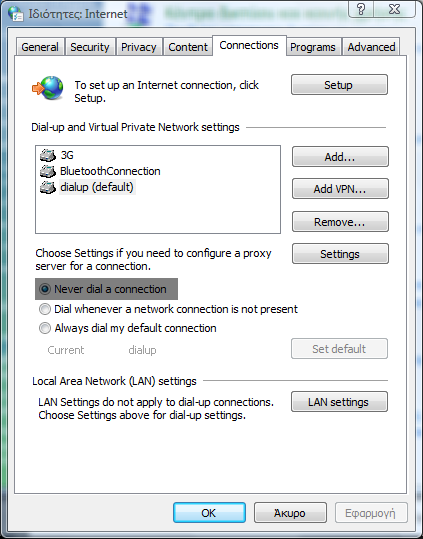Click the question mark help button
This screenshot has width=423, height=539.
pos(361,9)
